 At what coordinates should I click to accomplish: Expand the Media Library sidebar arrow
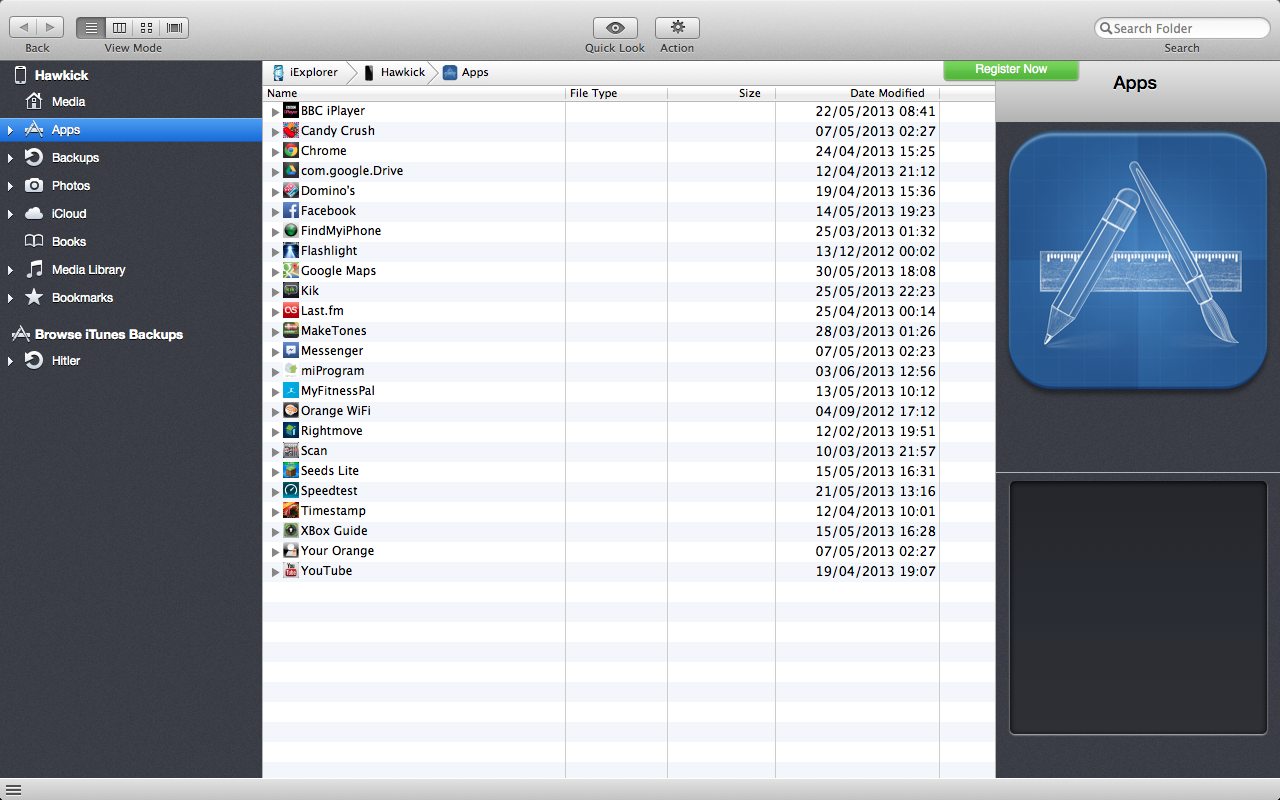coord(10,270)
